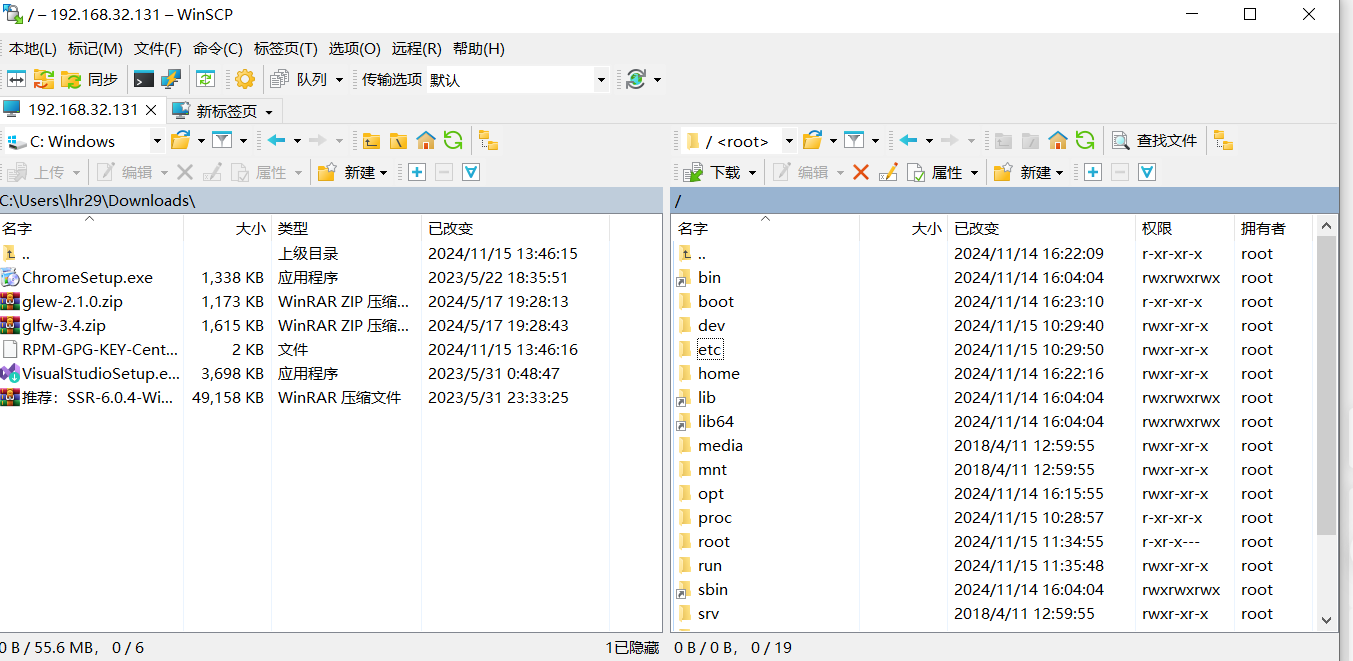Click local panel open directory folder icon

(x=181, y=141)
